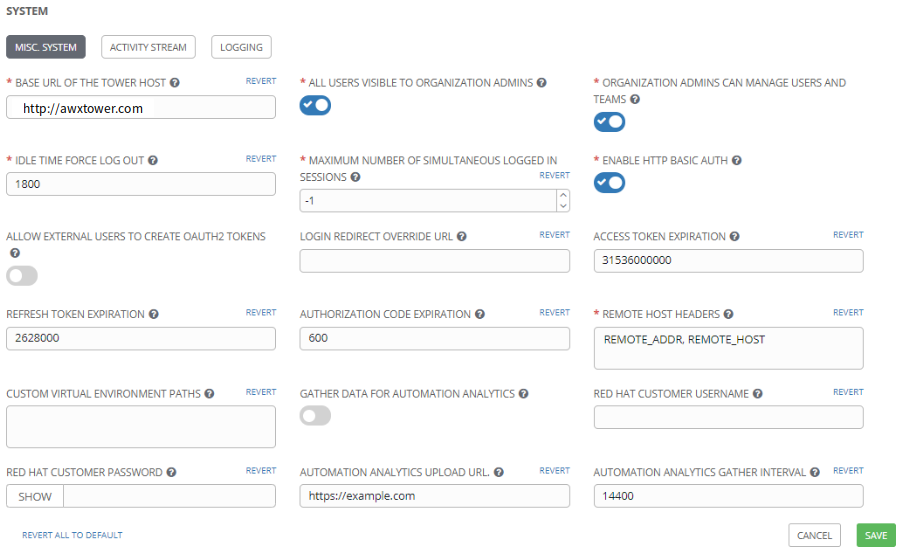Click Revert All to Default link
This screenshot has width=903, height=554.
pyautogui.click(x=72, y=535)
